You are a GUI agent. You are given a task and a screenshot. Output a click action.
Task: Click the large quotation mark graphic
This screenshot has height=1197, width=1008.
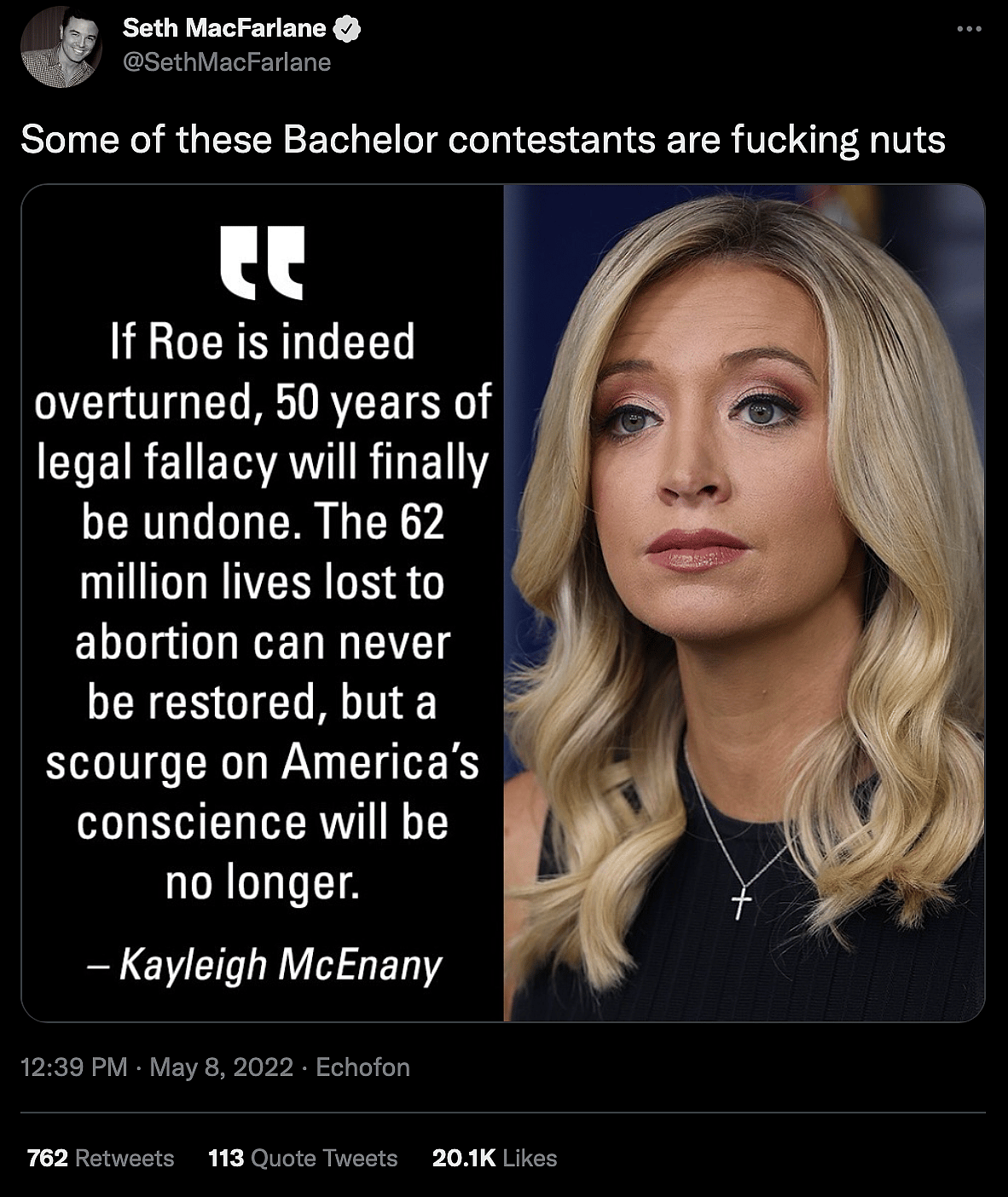click(x=263, y=263)
